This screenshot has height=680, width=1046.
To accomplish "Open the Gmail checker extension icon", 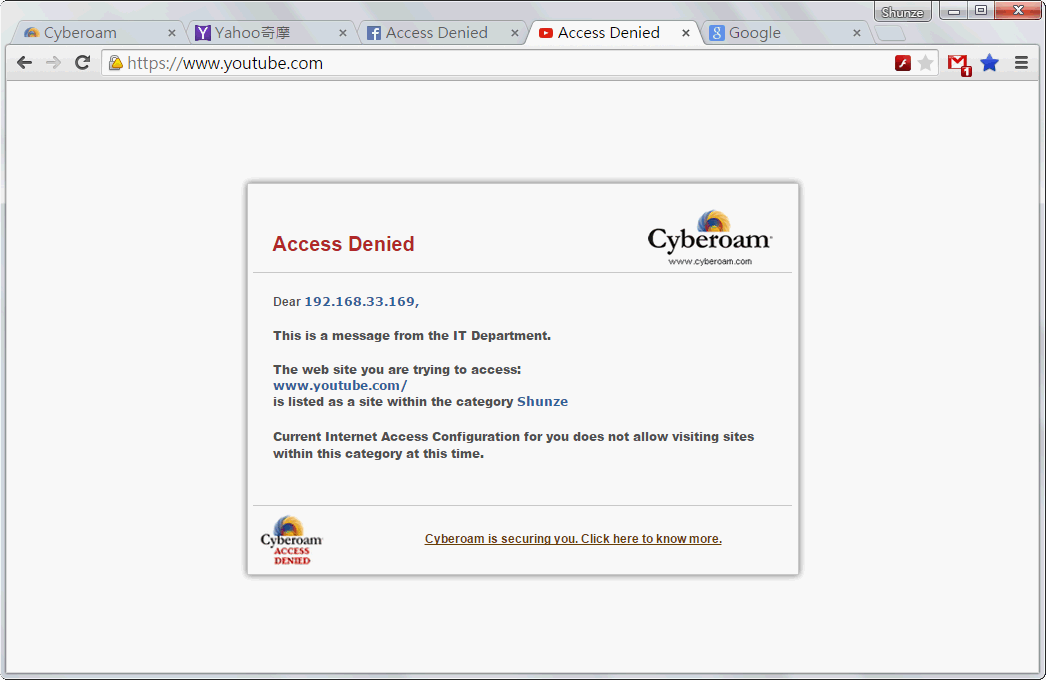I will pos(959,64).
